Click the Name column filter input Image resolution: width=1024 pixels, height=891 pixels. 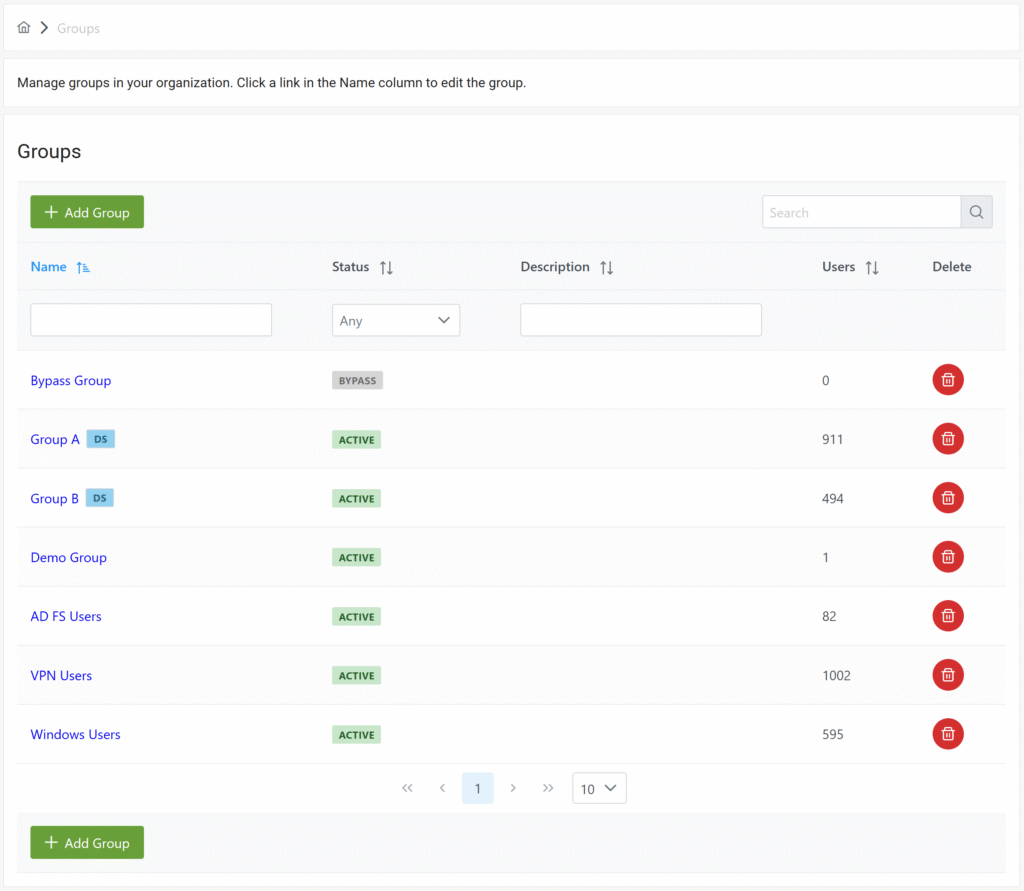[151, 320]
